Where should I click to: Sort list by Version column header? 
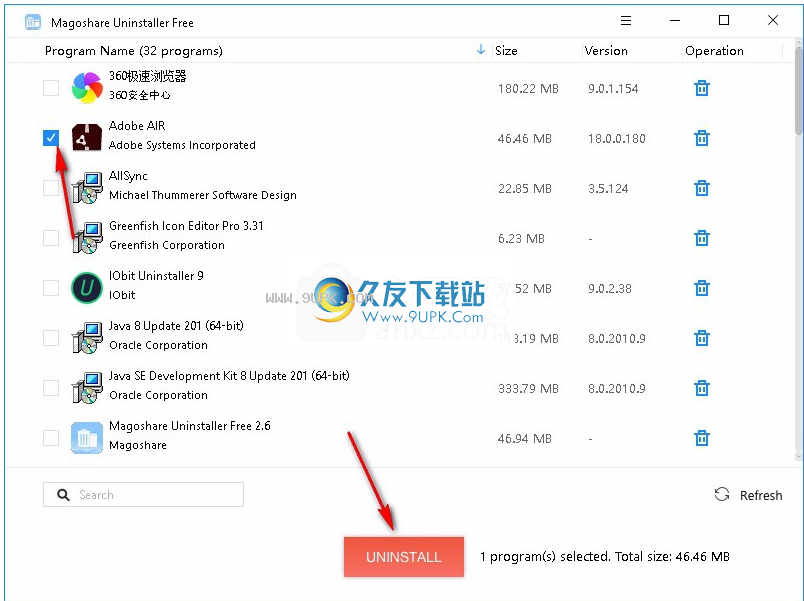(606, 51)
